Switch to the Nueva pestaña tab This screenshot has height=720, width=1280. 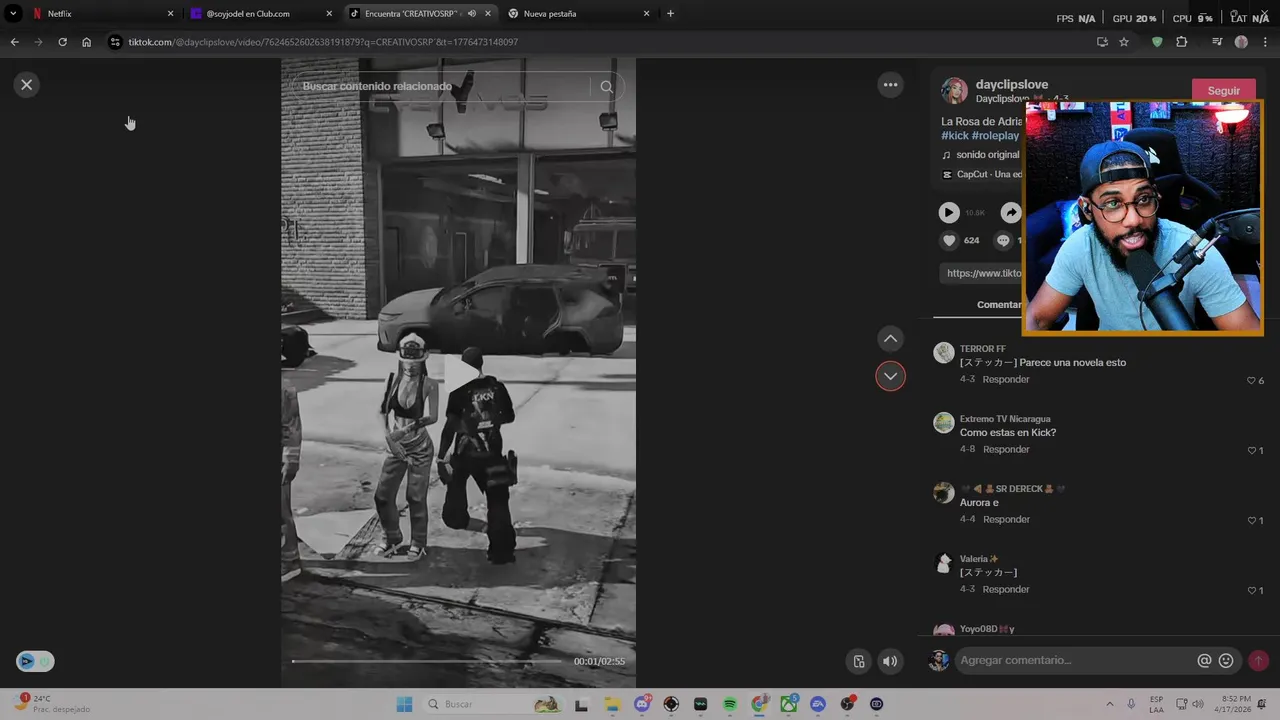pyautogui.click(x=578, y=14)
